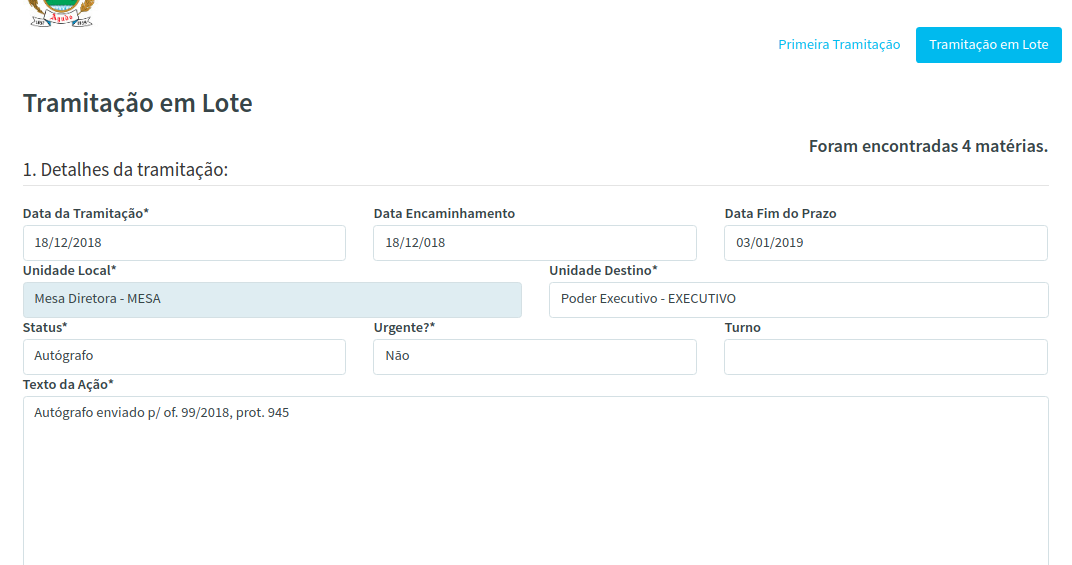Image resolution: width=1072 pixels, height=565 pixels.
Task: Click the Tramitação em Lote page heading
Action: pos(137,103)
